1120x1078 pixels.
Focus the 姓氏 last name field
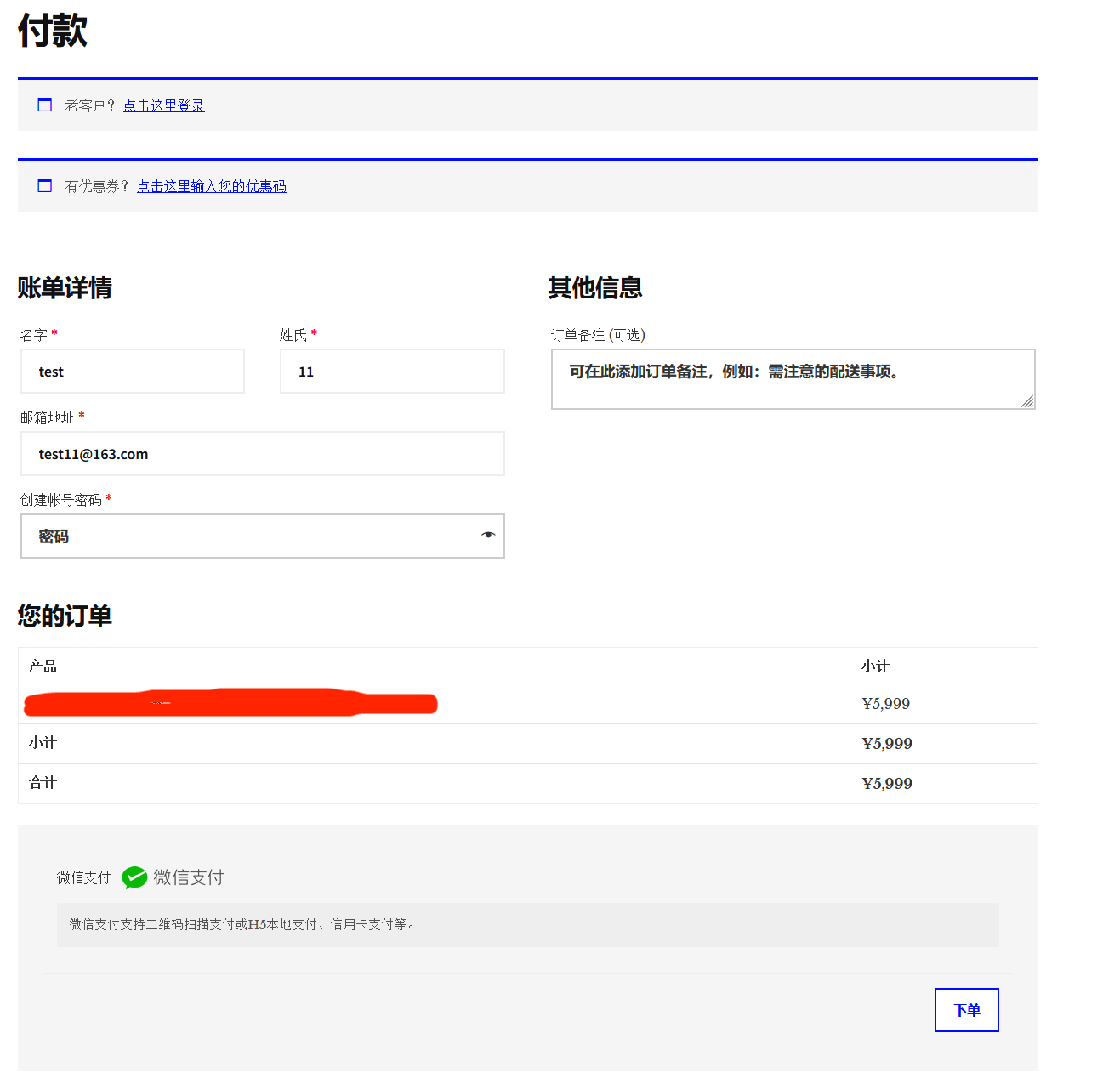click(x=392, y=372)
